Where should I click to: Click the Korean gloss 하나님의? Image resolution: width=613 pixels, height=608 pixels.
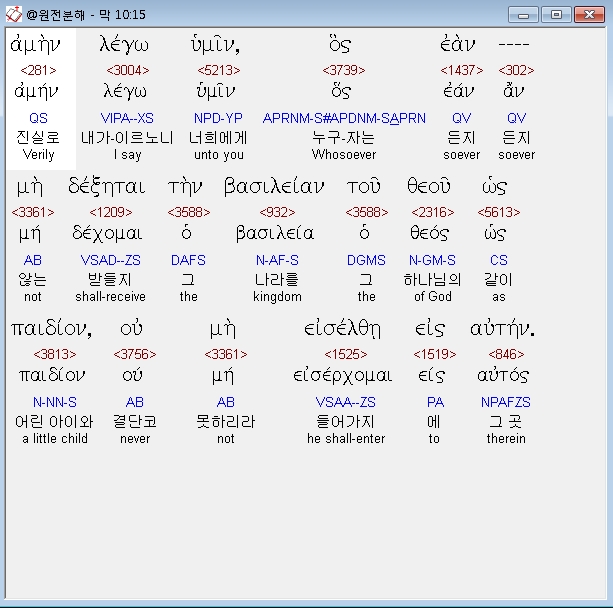tap(432, 280)
